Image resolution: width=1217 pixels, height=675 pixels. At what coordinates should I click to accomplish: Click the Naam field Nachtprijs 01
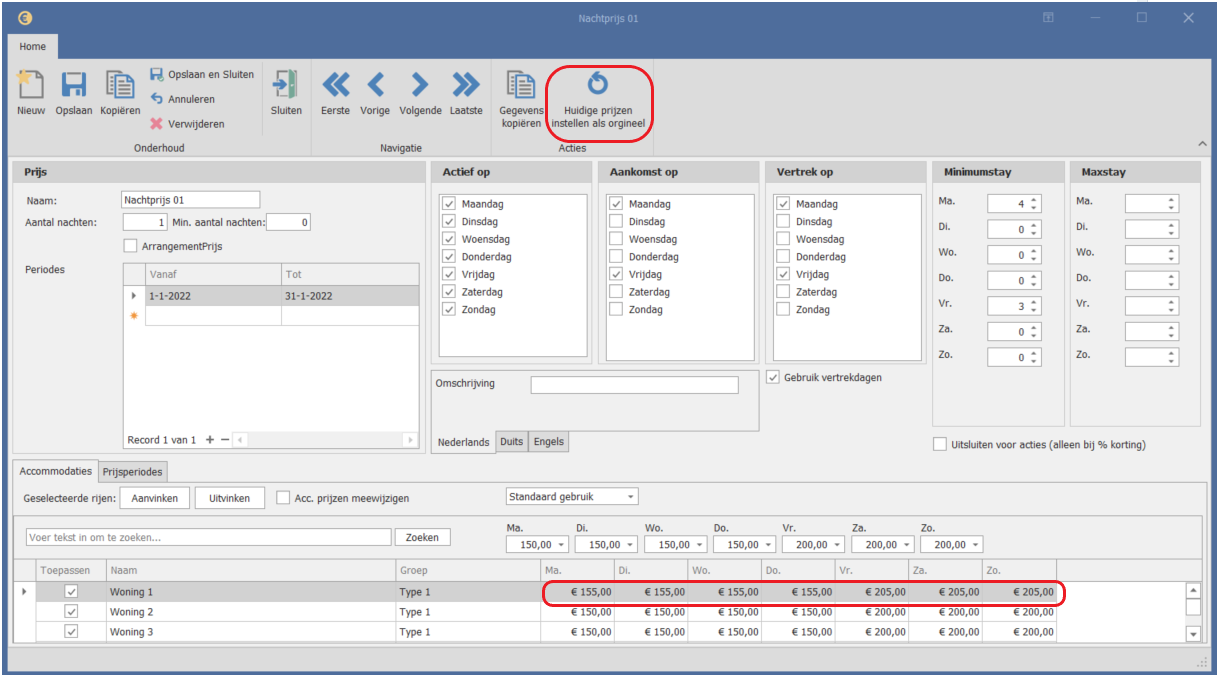(x=190, y=200)
